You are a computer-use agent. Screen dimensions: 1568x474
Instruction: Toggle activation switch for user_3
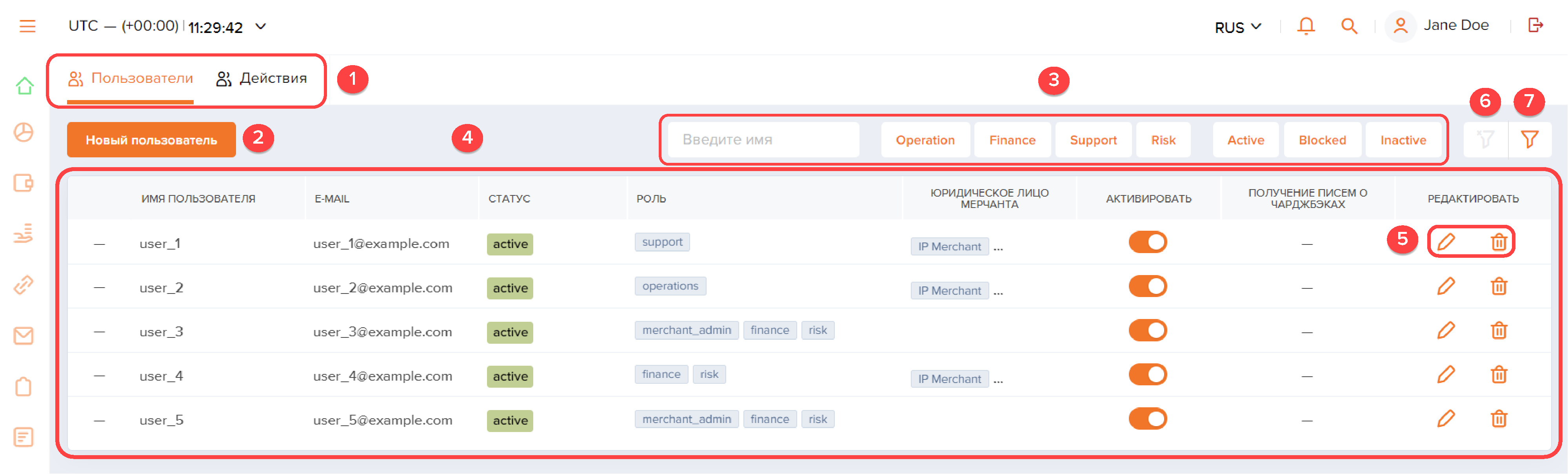click(x=1147, y=330)
